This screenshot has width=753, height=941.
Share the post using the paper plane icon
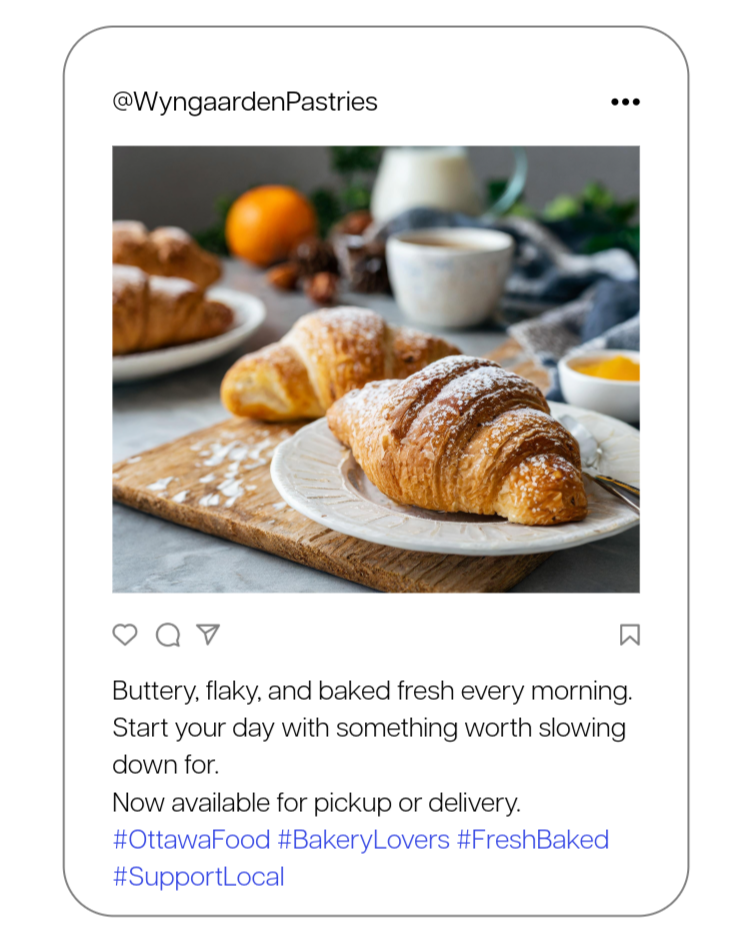tap(208, 634)
